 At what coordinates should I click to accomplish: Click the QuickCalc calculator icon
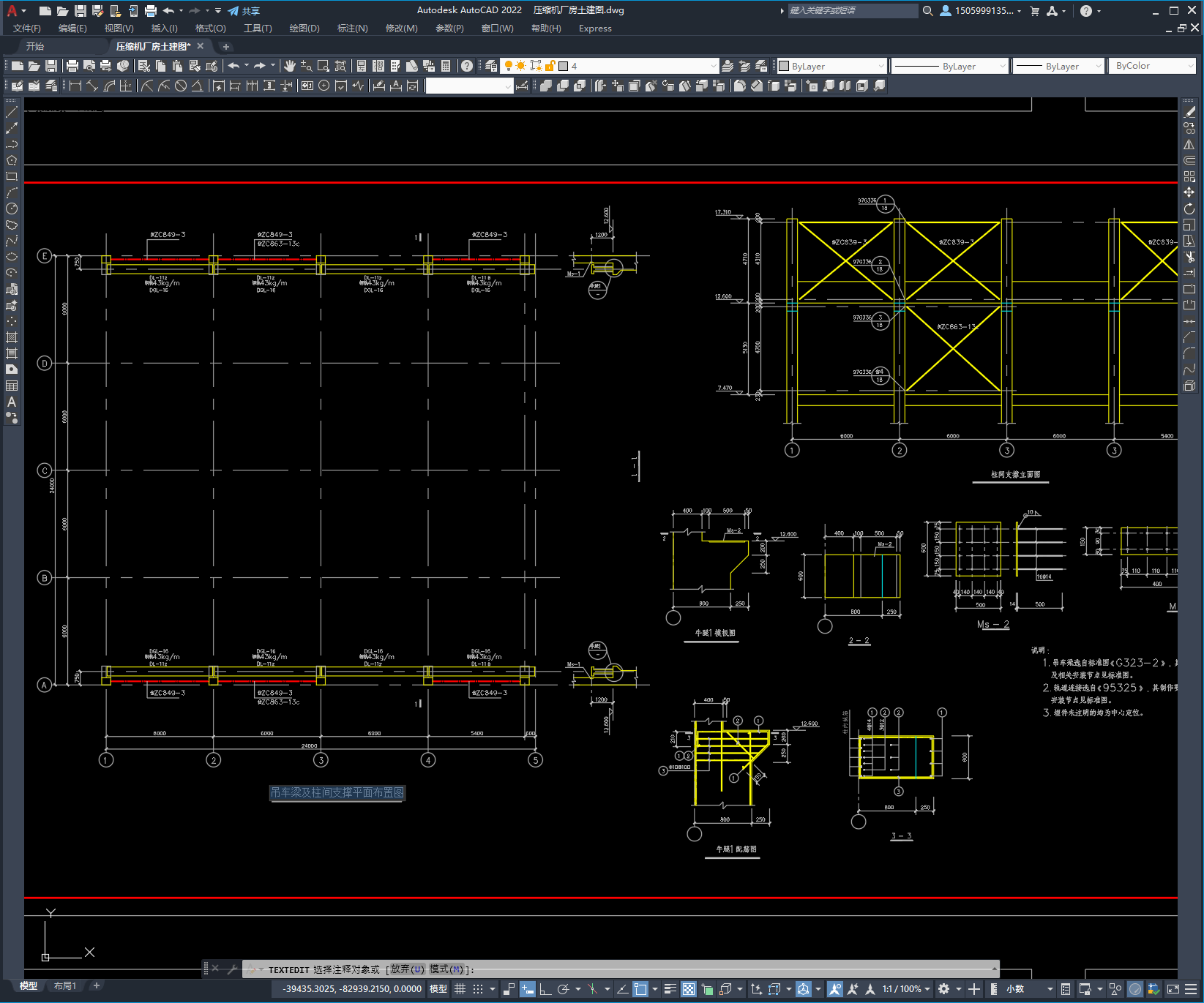coord(446,66)
